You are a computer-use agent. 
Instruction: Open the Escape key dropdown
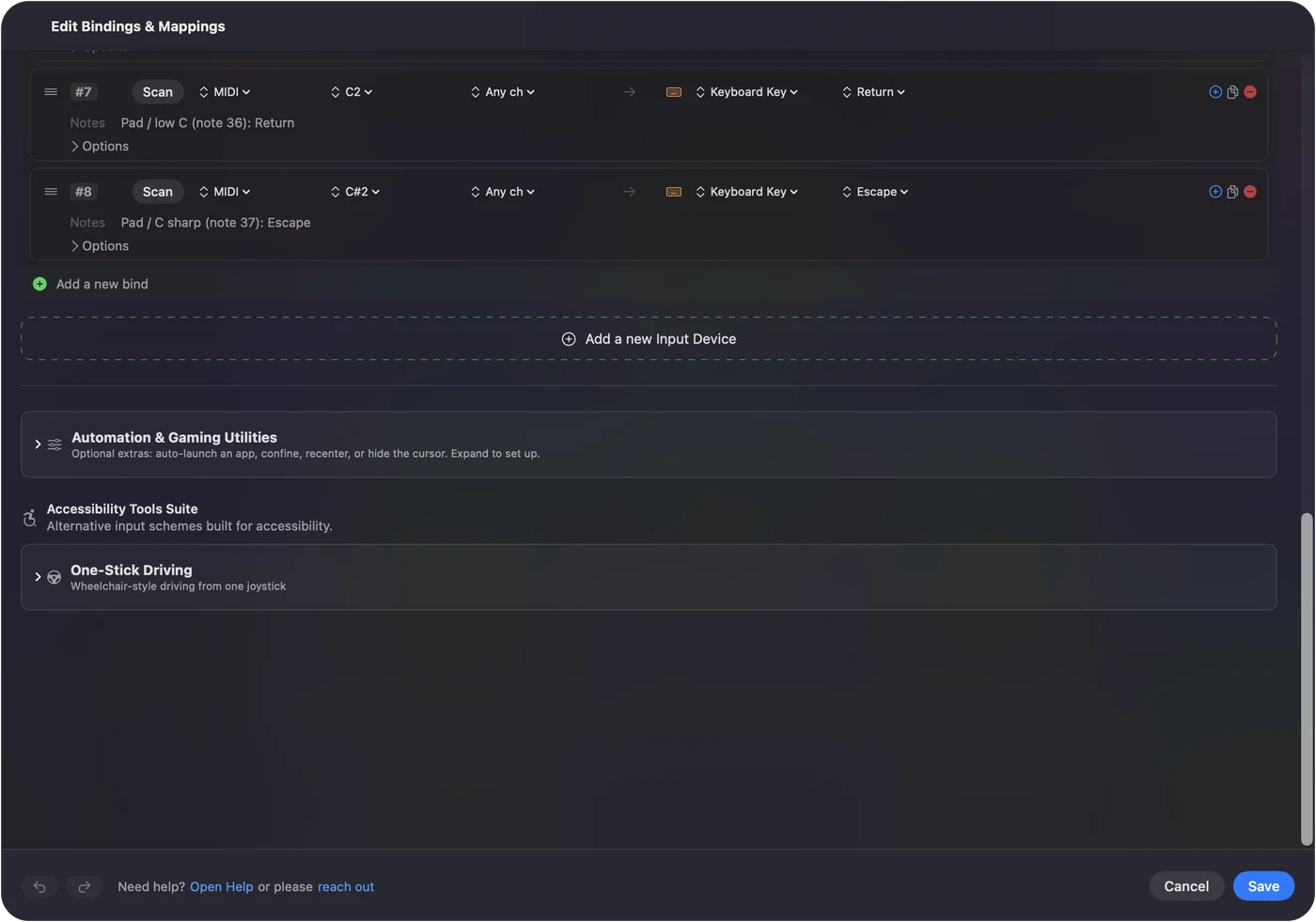(x=875, y=192)
